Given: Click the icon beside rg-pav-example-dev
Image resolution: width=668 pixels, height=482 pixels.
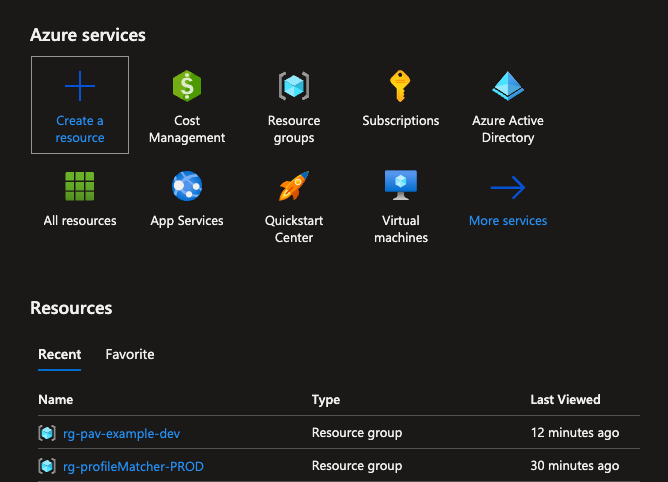Looking at the screenshot, I should 46,433.
